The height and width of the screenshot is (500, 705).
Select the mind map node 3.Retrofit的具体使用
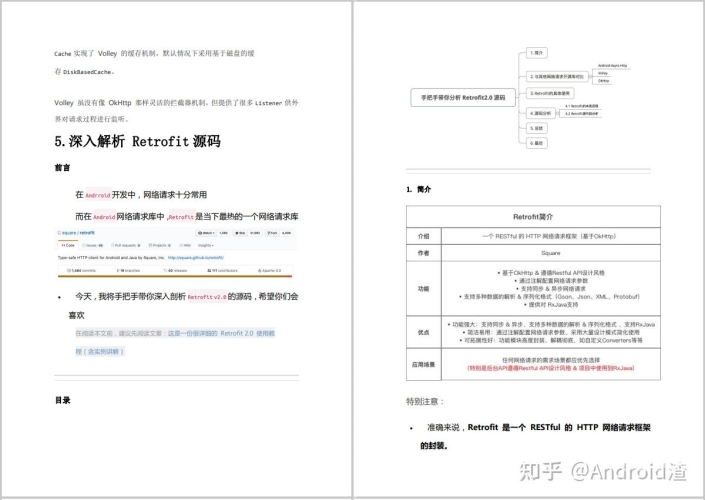(550, 93)
